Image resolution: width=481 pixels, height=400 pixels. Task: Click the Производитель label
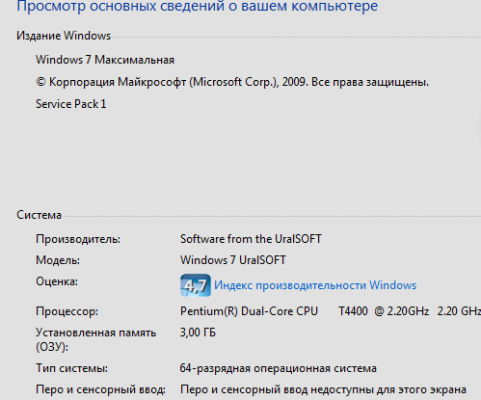coord(78,239)
